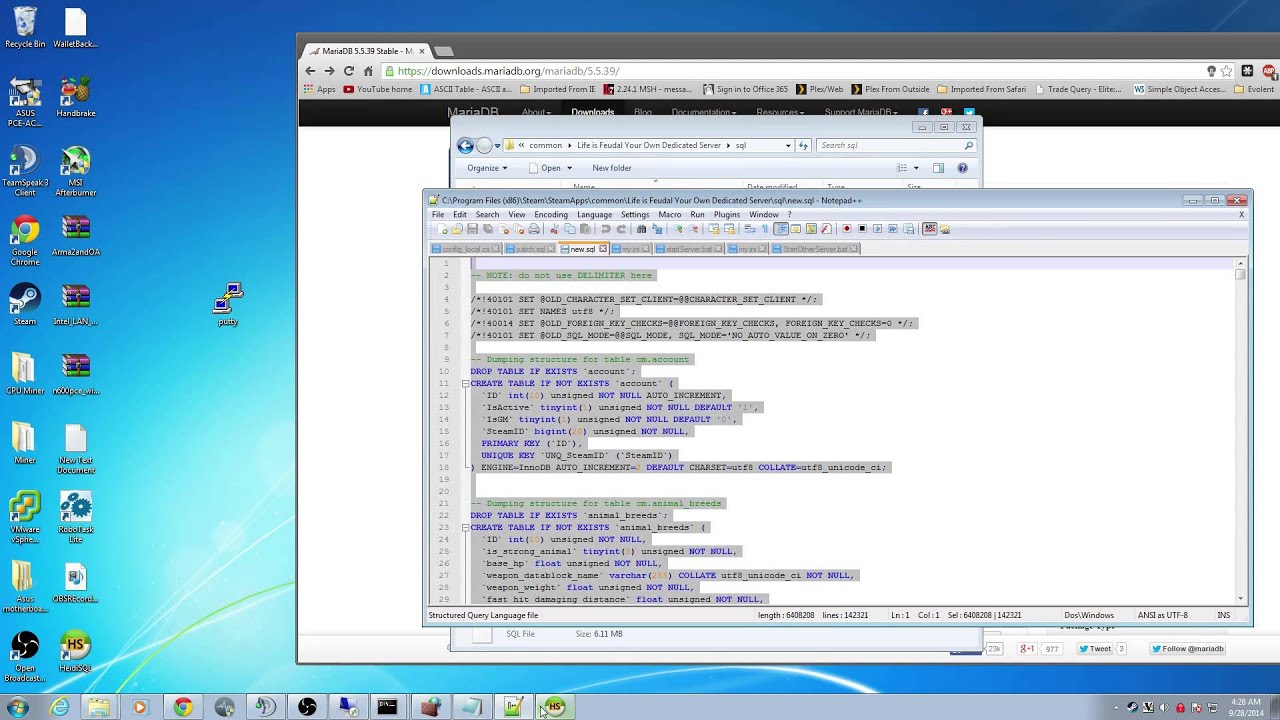
Task: Expand the About menu on MariaDB page
Action: (x=536, y=112)
